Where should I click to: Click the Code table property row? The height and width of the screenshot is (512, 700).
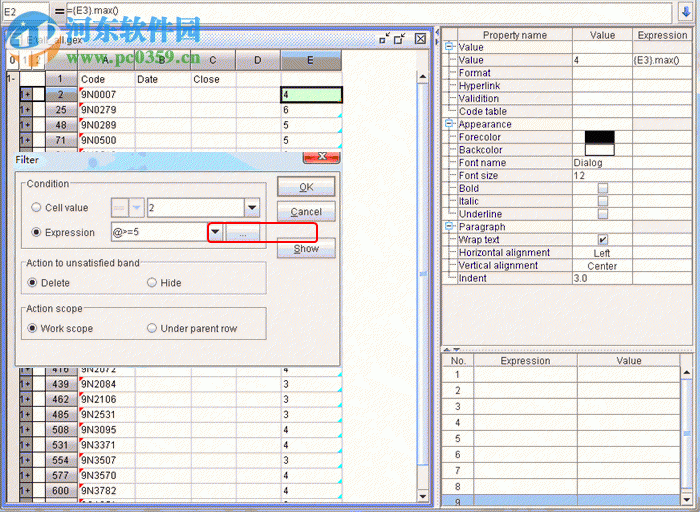575,111
